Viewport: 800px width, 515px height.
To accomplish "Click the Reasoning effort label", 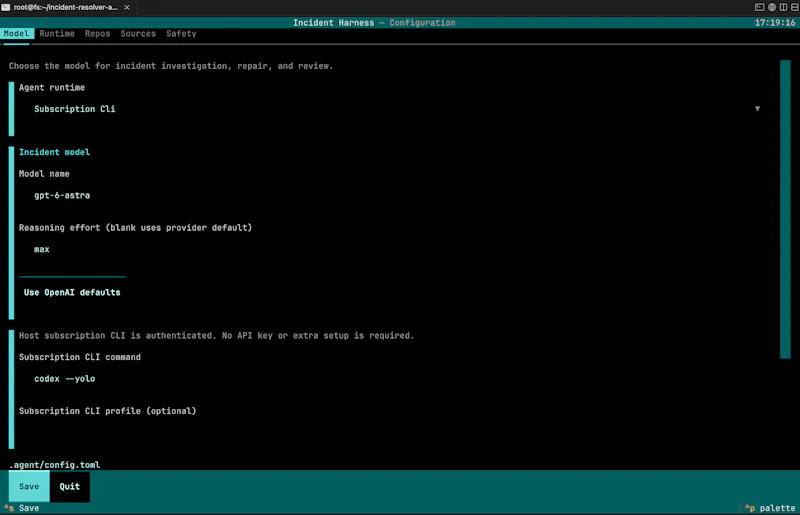I will [135, 228].
